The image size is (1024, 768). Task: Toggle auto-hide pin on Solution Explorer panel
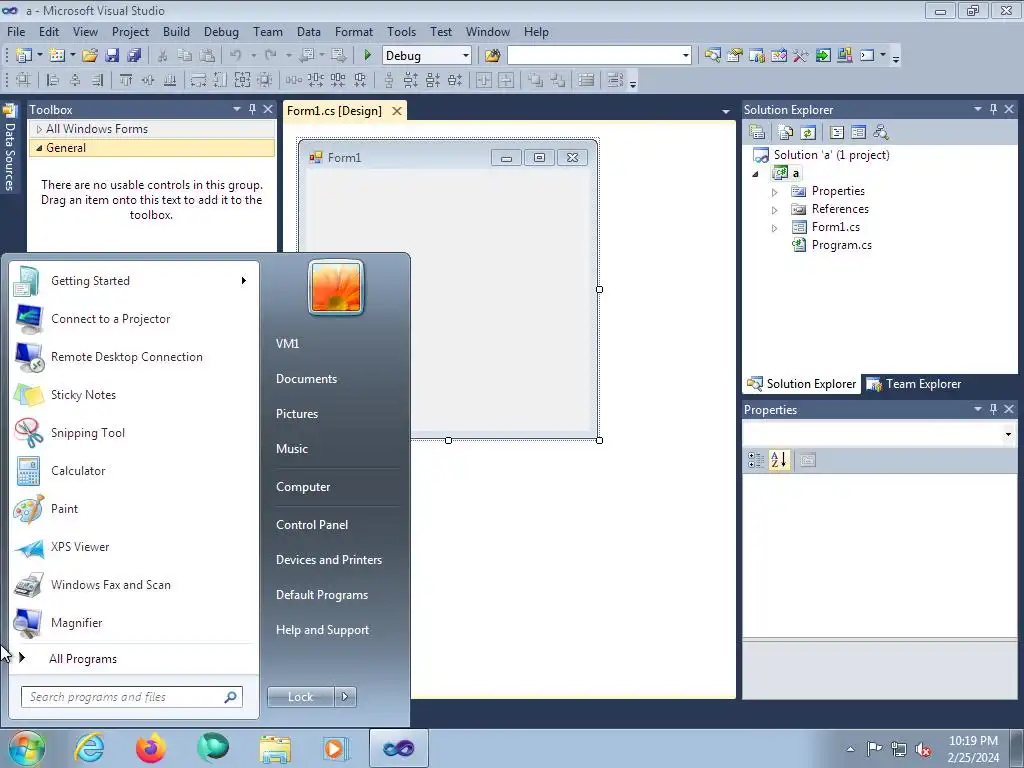point(993,109)
